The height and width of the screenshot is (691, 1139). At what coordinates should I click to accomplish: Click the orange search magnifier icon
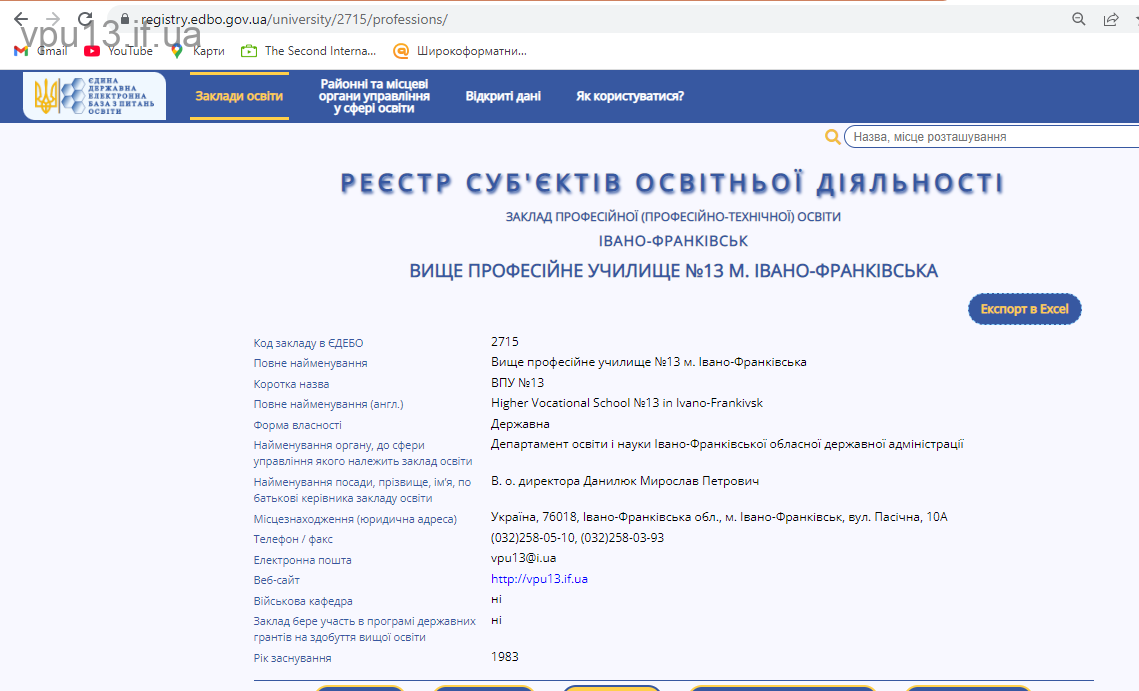point(832,137)
